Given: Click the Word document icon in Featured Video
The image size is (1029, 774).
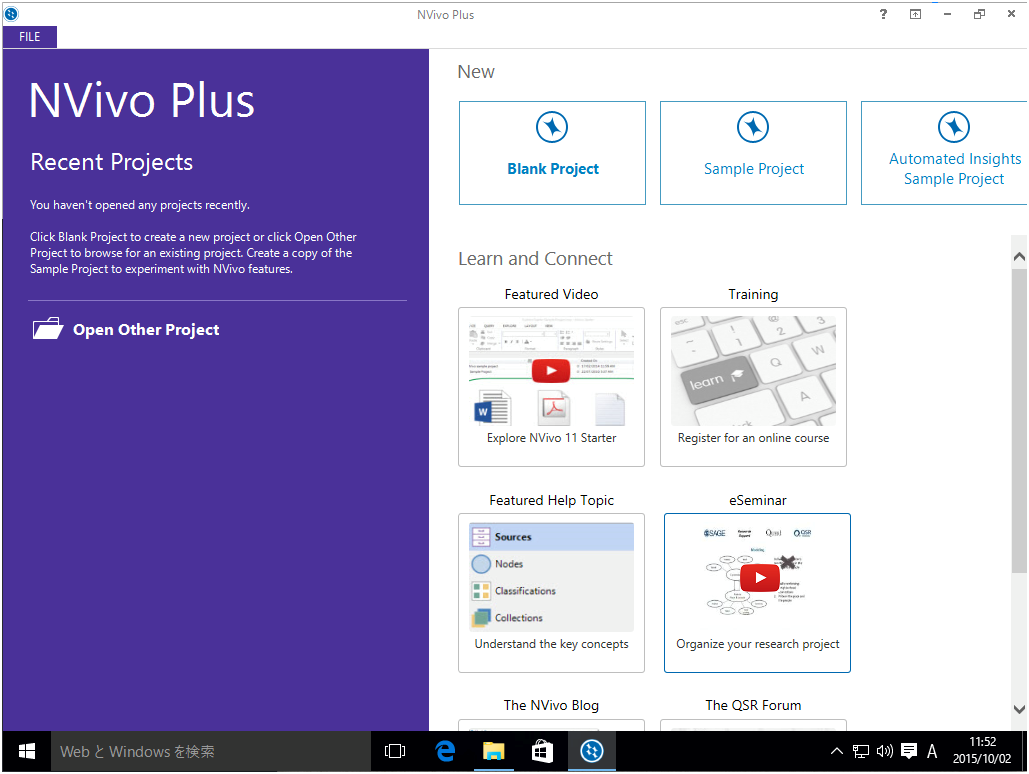Looking at the screenshot, I should coord(492,408).
